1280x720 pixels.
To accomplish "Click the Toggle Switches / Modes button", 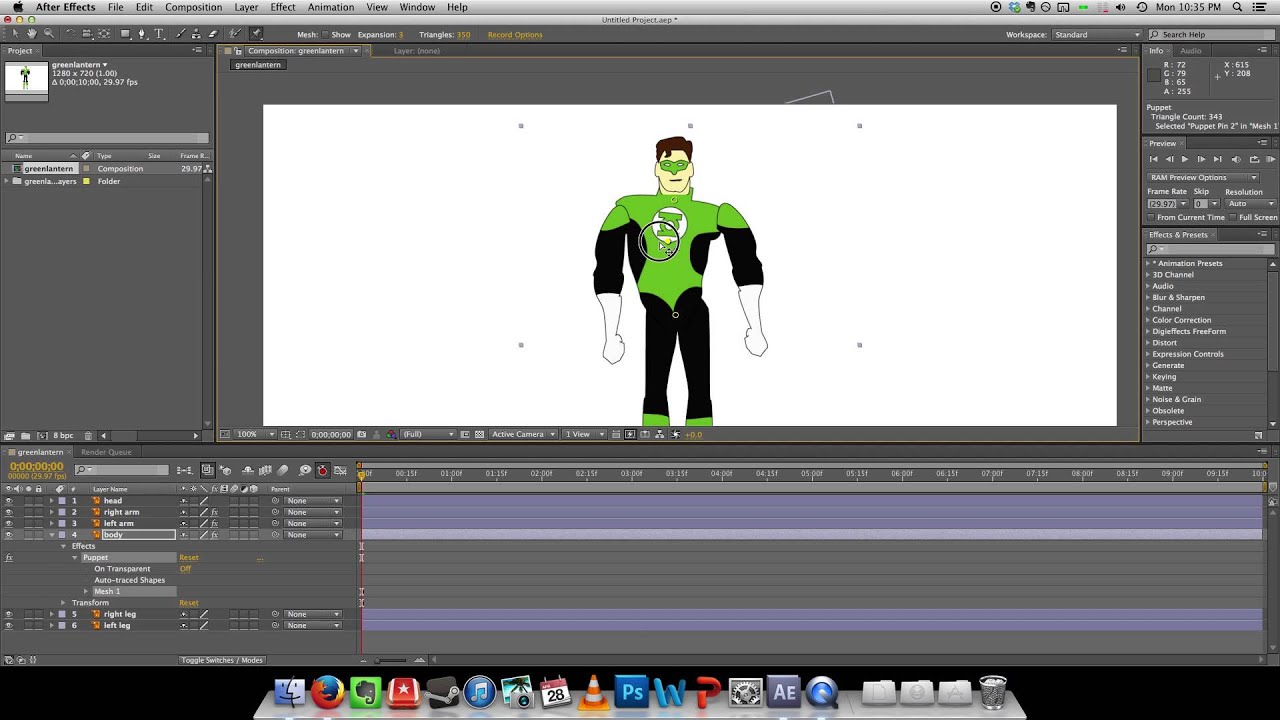I will click(x=222, y=660).
